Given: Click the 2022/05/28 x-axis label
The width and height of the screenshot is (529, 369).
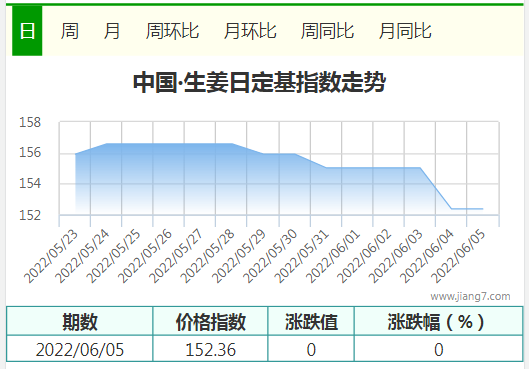Looking at the screenshot, I should click(207, 256).
